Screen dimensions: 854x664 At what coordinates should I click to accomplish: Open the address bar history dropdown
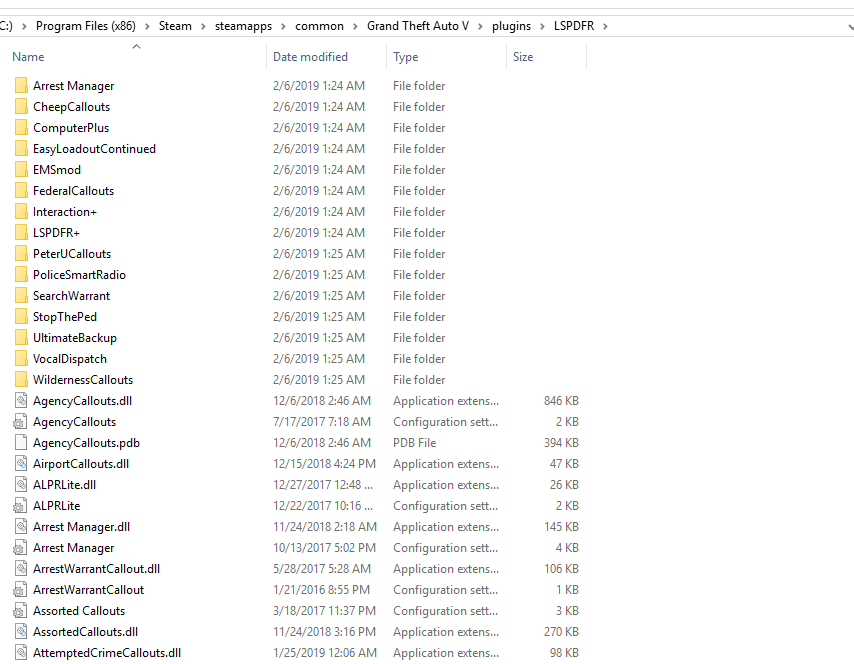point(850,26)
